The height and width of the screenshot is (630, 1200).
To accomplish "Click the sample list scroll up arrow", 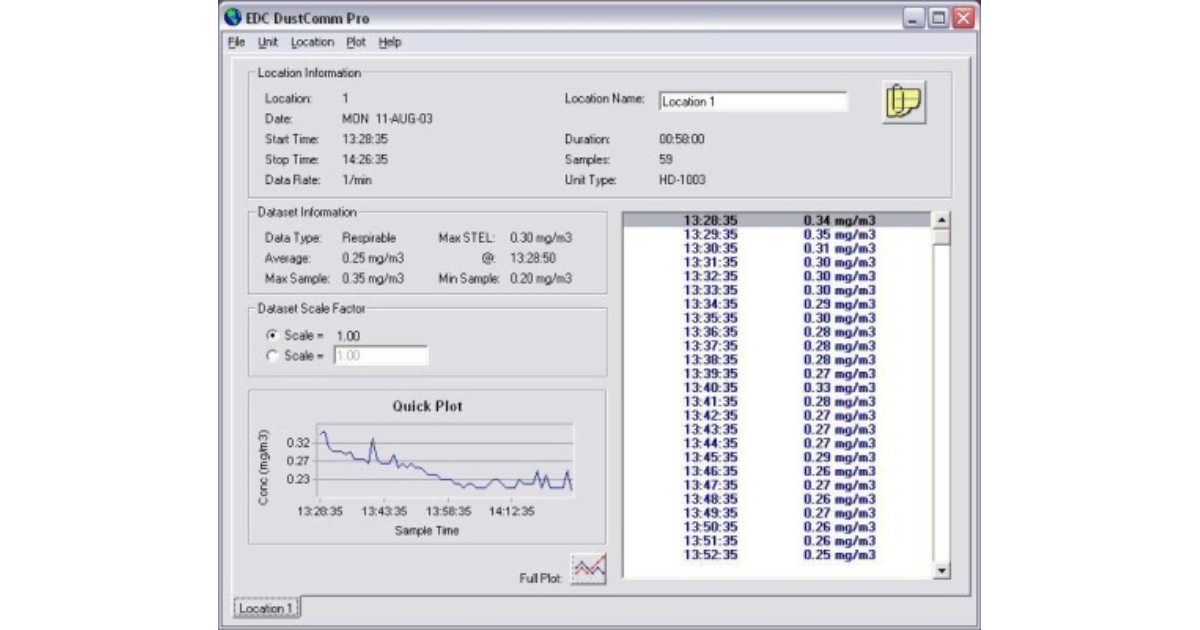I will coord(942,220).
